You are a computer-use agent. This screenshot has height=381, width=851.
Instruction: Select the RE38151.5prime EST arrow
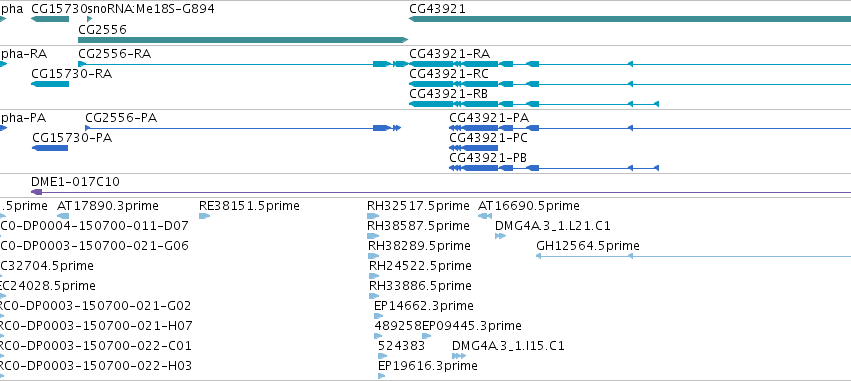click(x=204, y=216)
